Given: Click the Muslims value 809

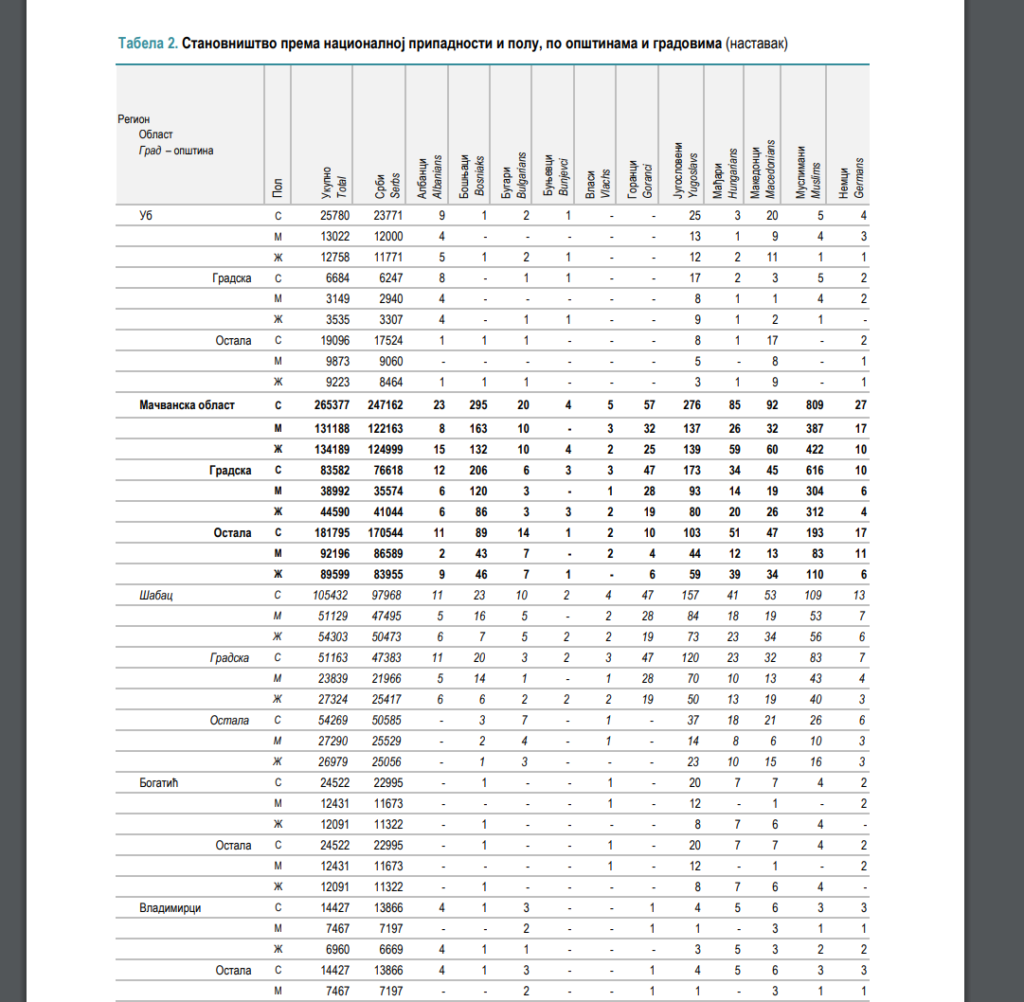Looking at the screenshot, I should 811,405.
